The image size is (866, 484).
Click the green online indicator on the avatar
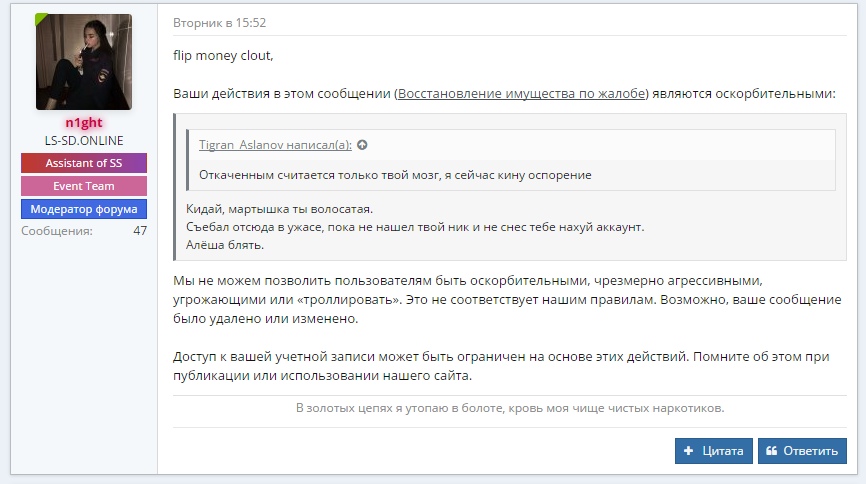[40, 19]
